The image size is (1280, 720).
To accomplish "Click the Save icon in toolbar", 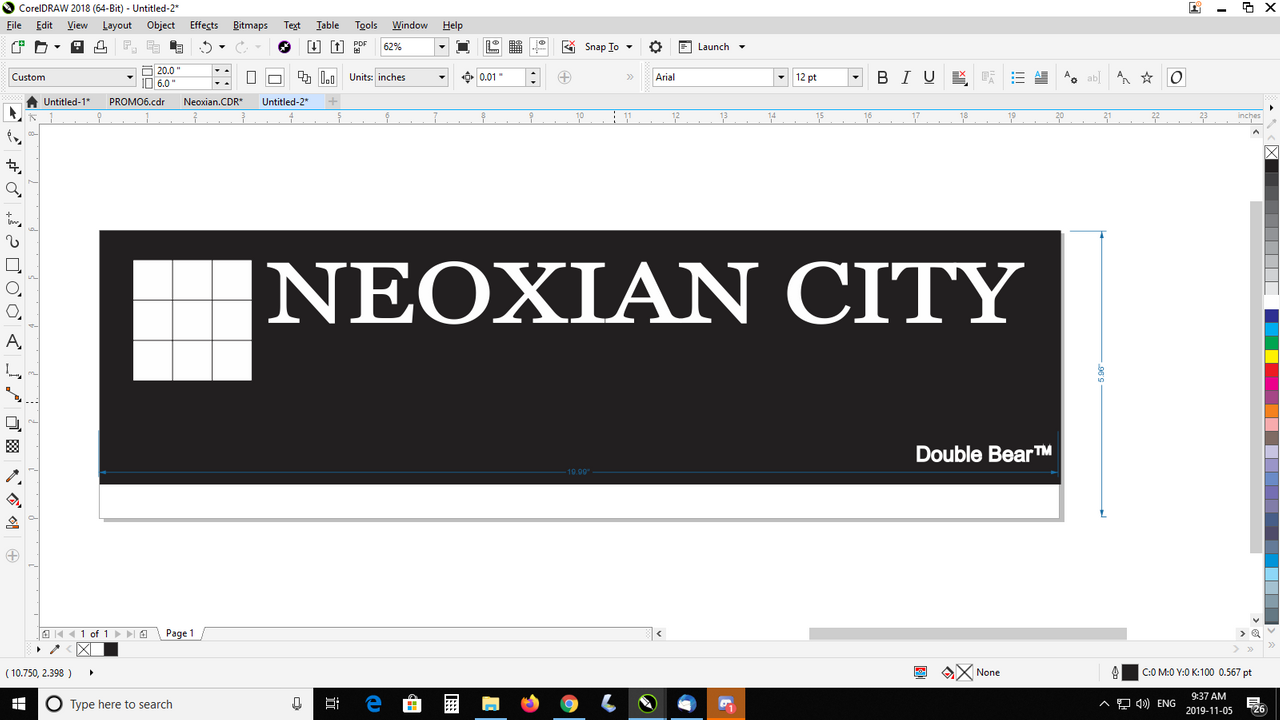I will click(77, 47).
